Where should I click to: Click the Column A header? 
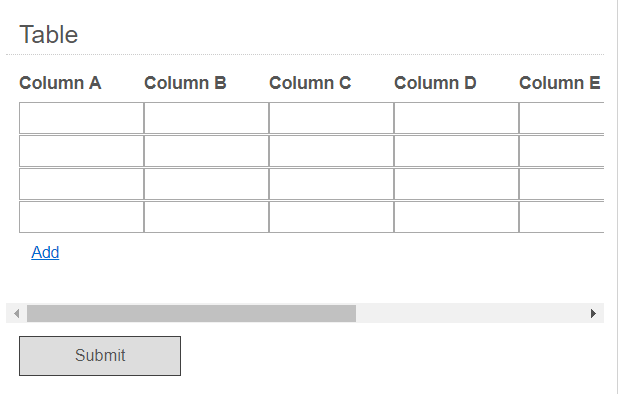pos(60,83)
